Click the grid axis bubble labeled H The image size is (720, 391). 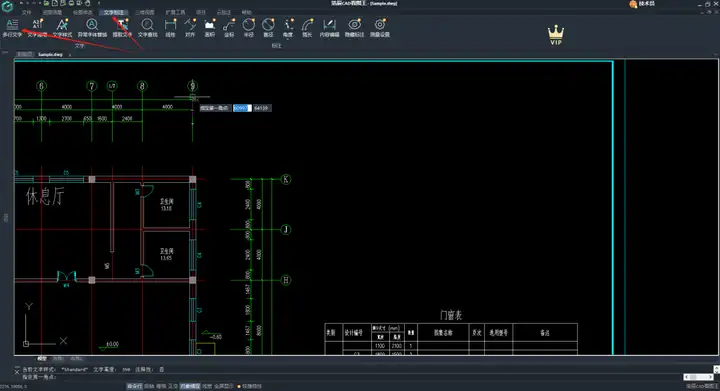click(286, 280)
